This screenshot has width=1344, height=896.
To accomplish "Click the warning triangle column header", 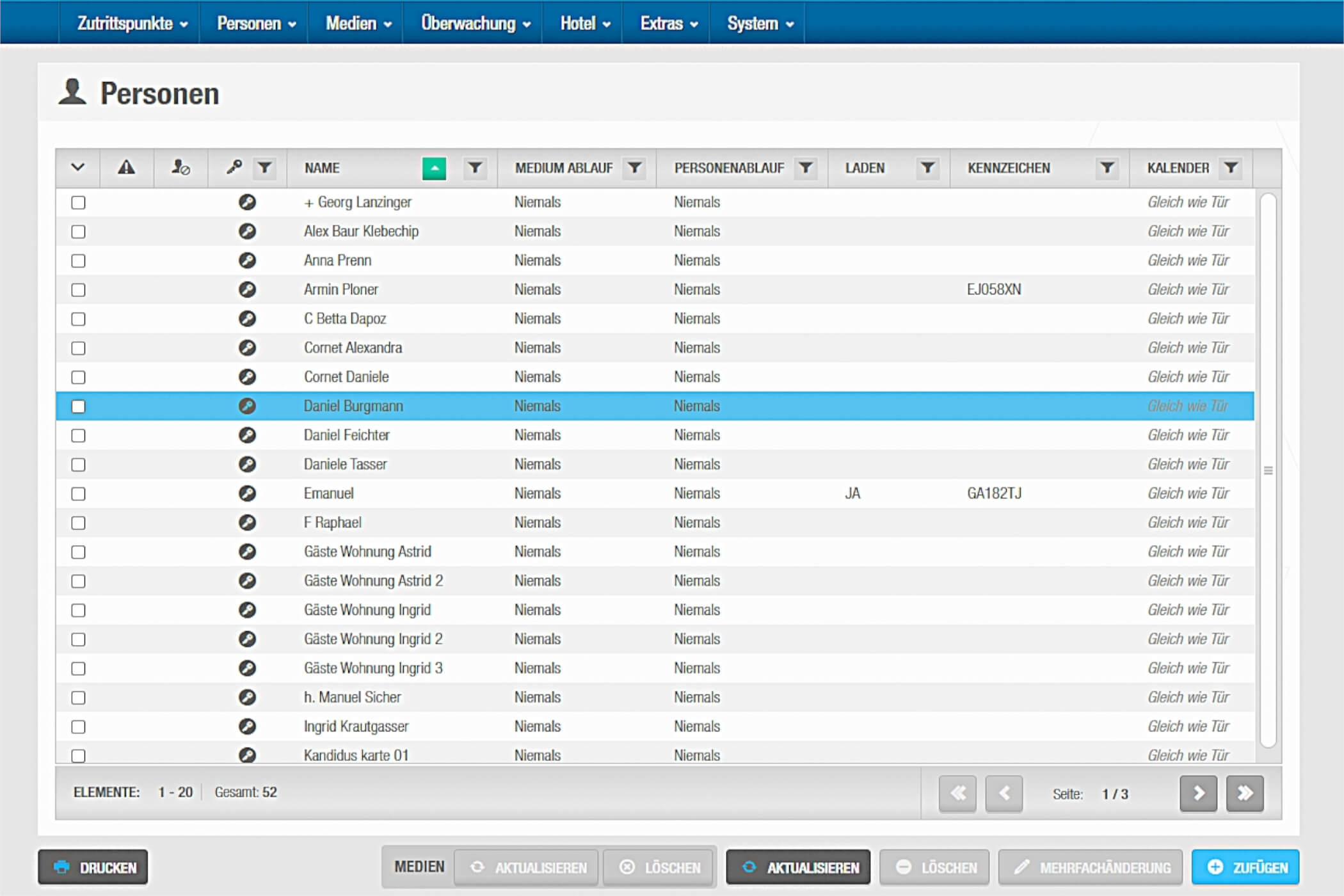I will click(x=126, y=168).
